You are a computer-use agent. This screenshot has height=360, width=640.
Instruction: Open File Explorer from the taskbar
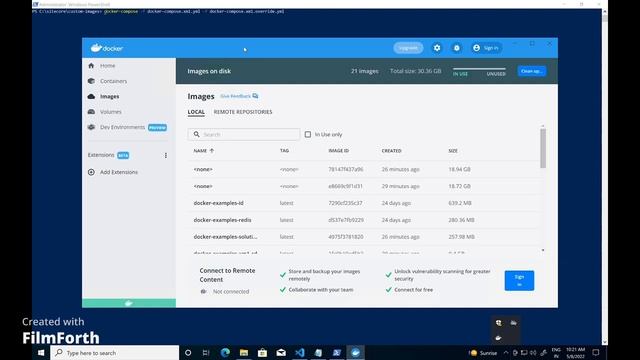(x=244, y=353)
